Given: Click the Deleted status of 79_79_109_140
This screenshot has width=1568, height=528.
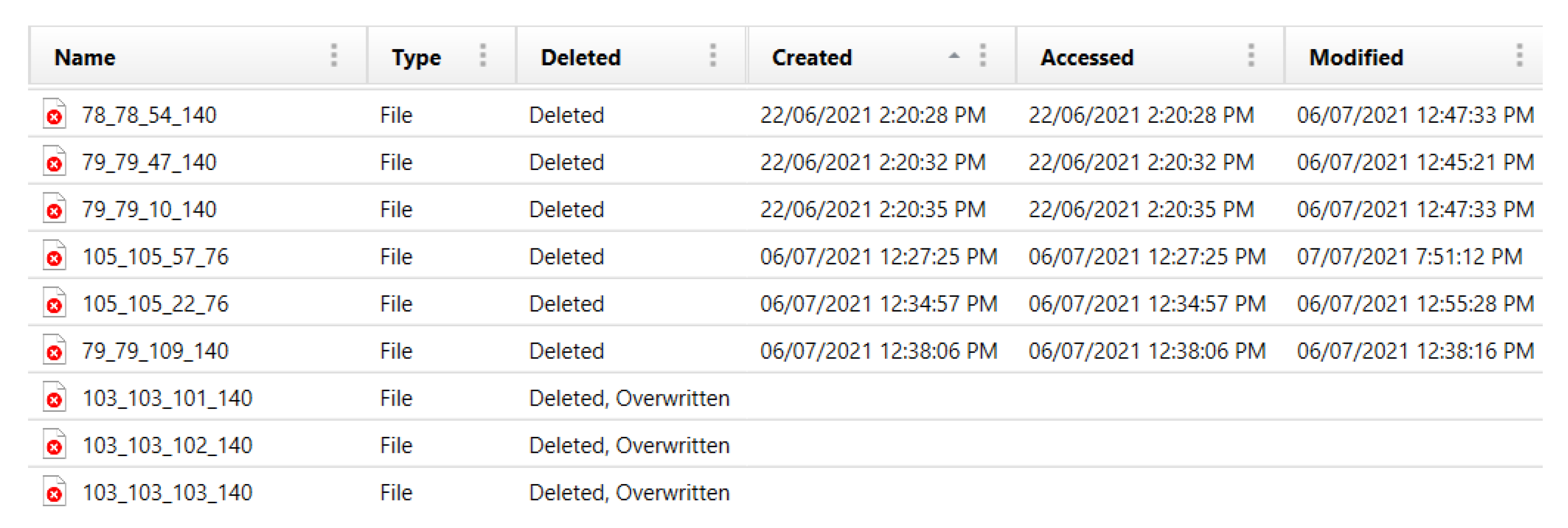Looking at the screenshot, I should pyautogui.click(x=566, y=351).
